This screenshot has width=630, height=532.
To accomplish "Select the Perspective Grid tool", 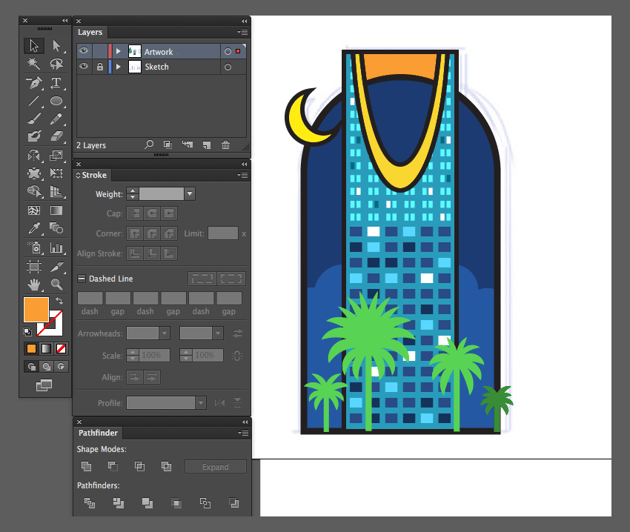I will coord(56,192).
